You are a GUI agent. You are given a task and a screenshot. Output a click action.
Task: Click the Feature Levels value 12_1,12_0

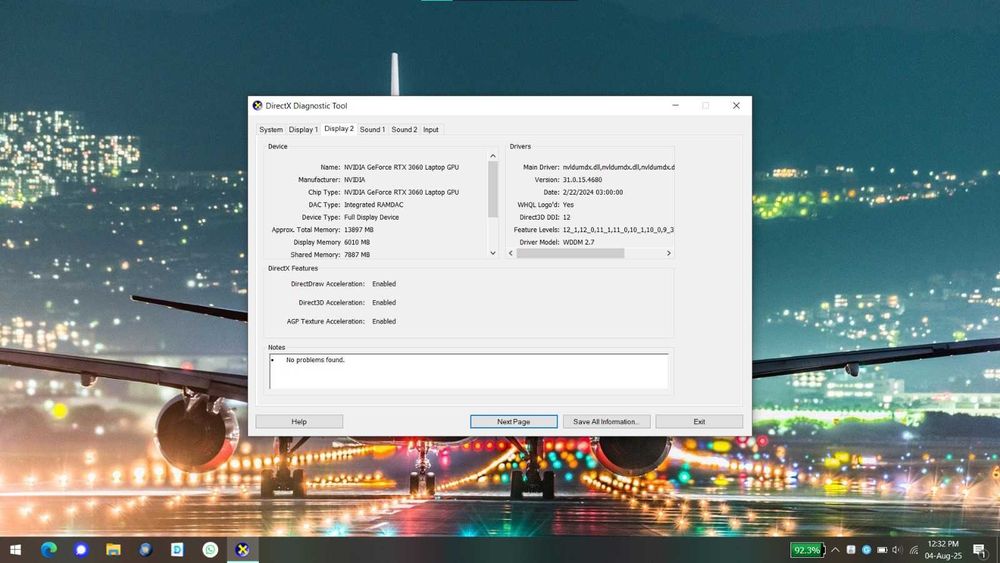[618, 230]
